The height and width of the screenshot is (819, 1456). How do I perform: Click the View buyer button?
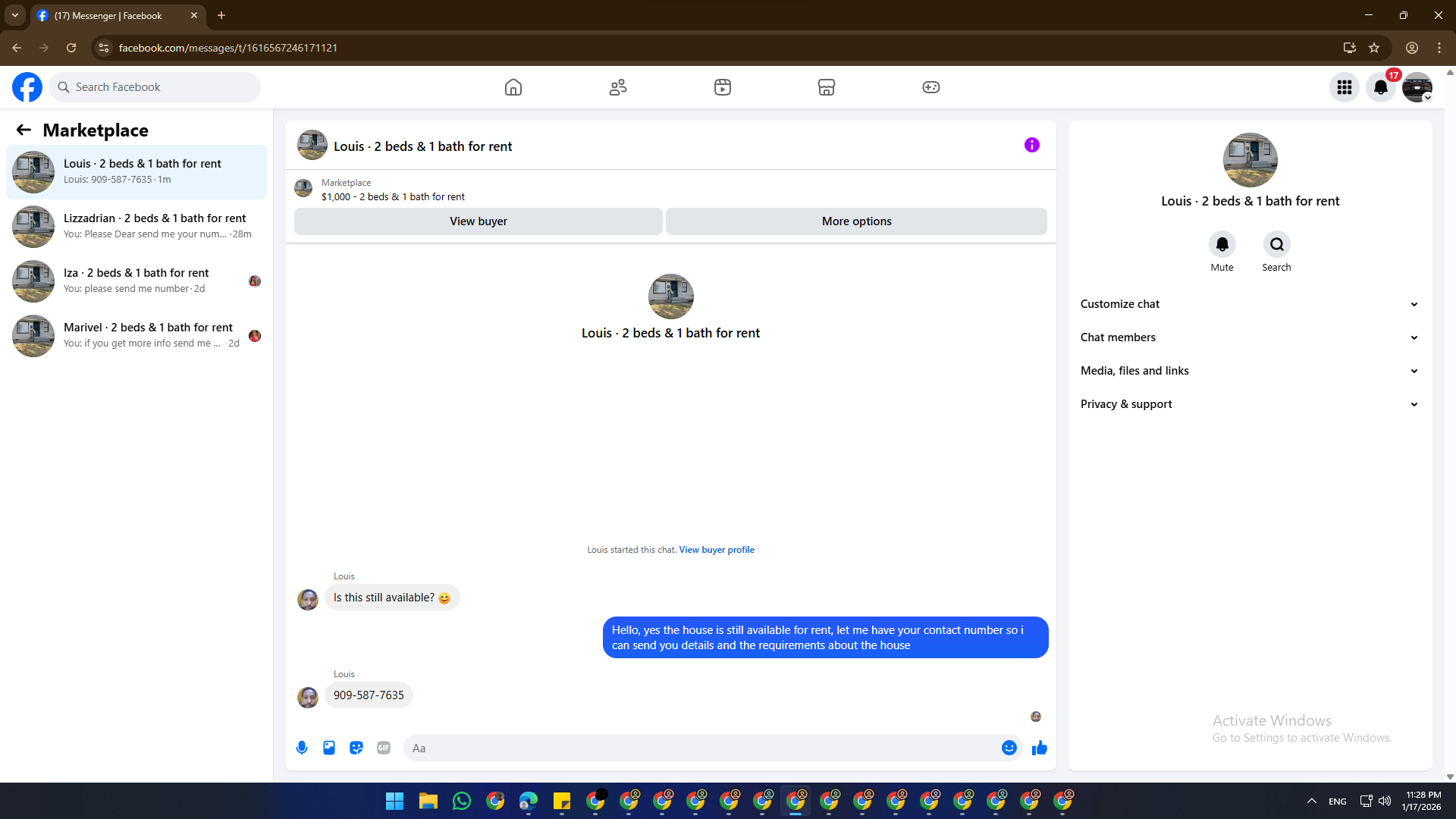(478, 221)
